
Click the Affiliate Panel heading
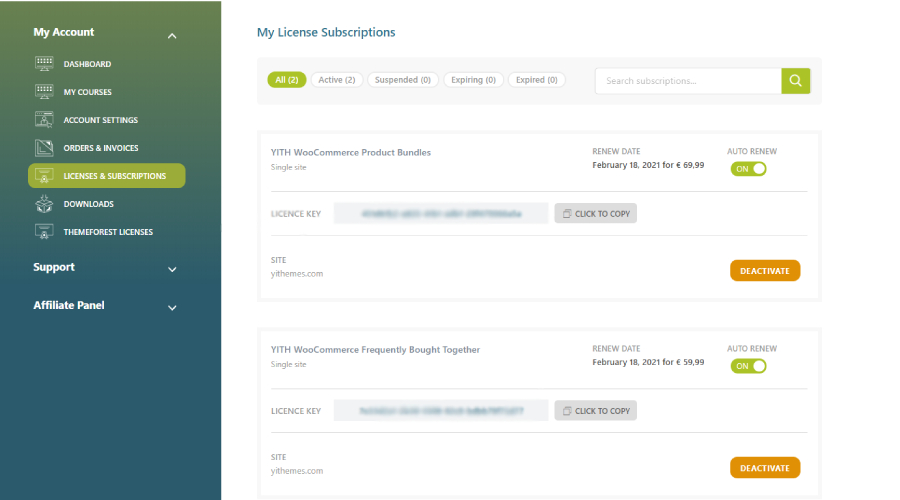tap(69, 305)
